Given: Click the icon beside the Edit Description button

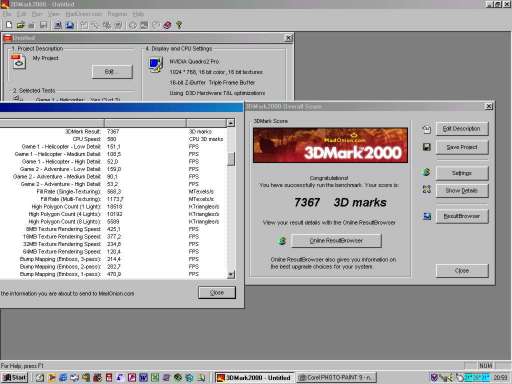Looking at the screenshot, I should 427,129.
